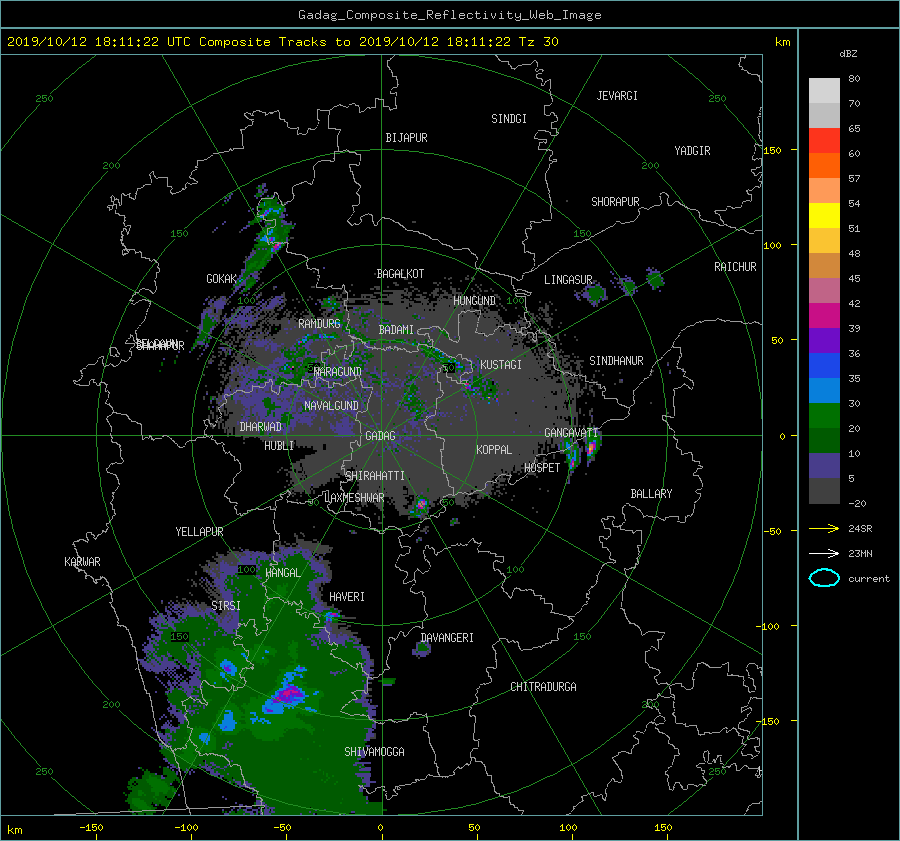Click the HOSPET city label
900x841 pixels.
click(542, 468)
